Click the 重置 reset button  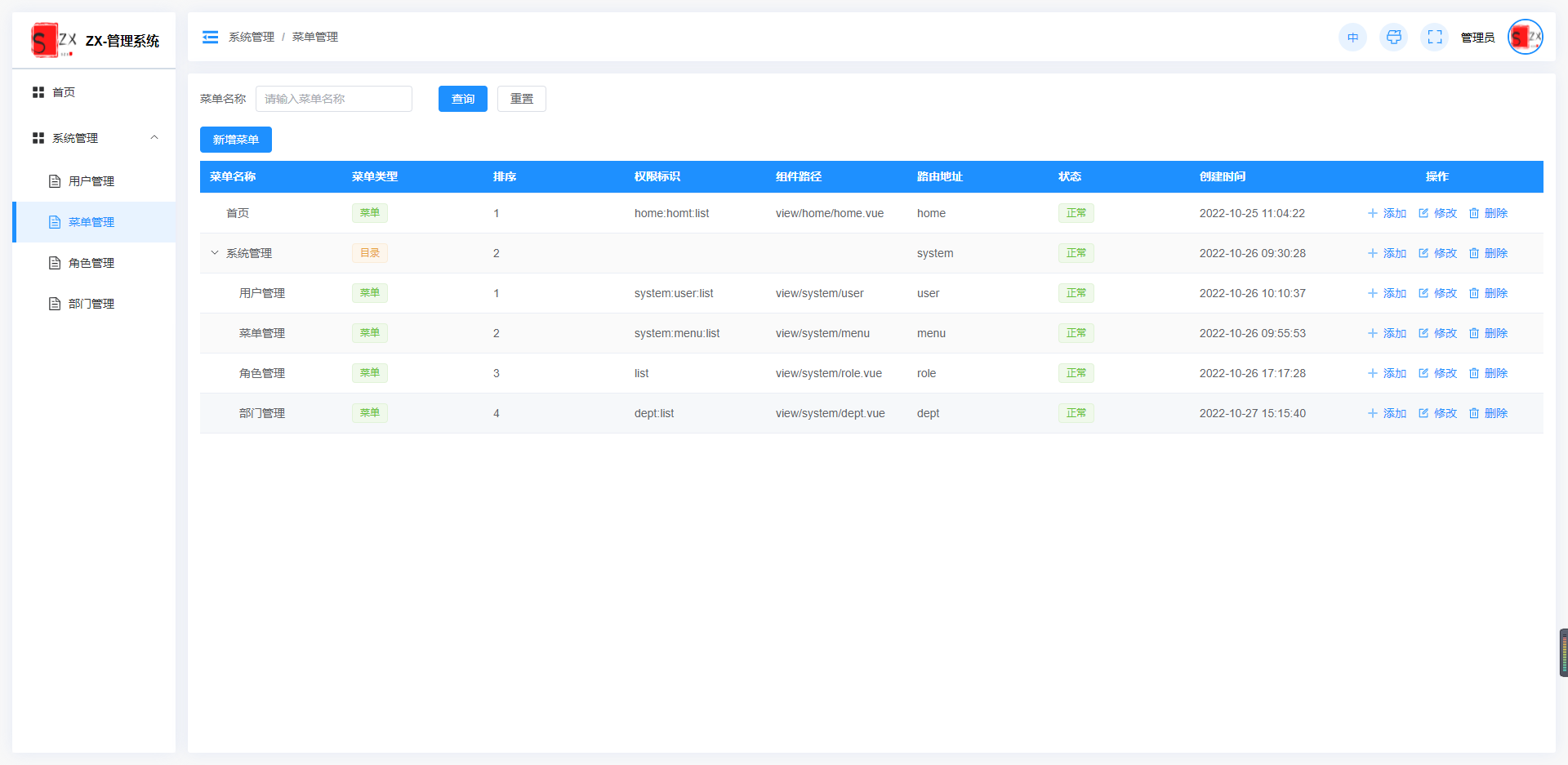[522, 99]
